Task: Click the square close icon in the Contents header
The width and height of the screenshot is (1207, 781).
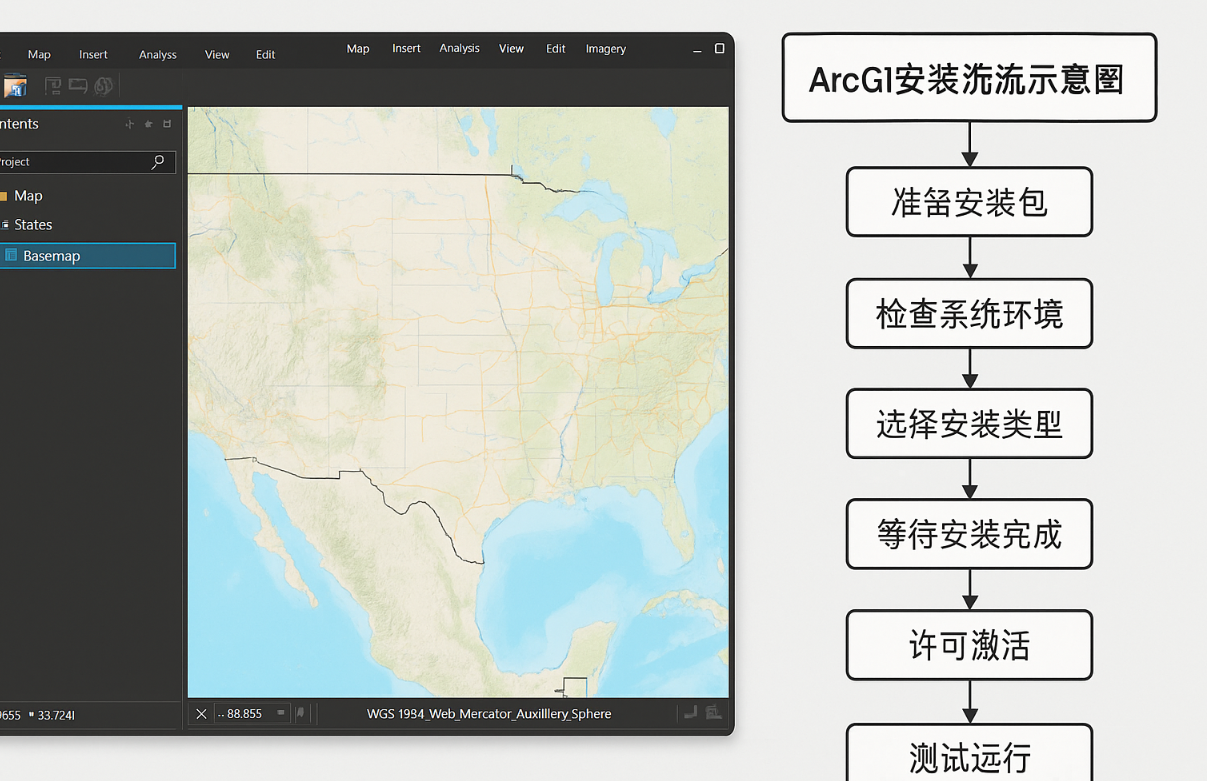Action: (x=167, y=124)
